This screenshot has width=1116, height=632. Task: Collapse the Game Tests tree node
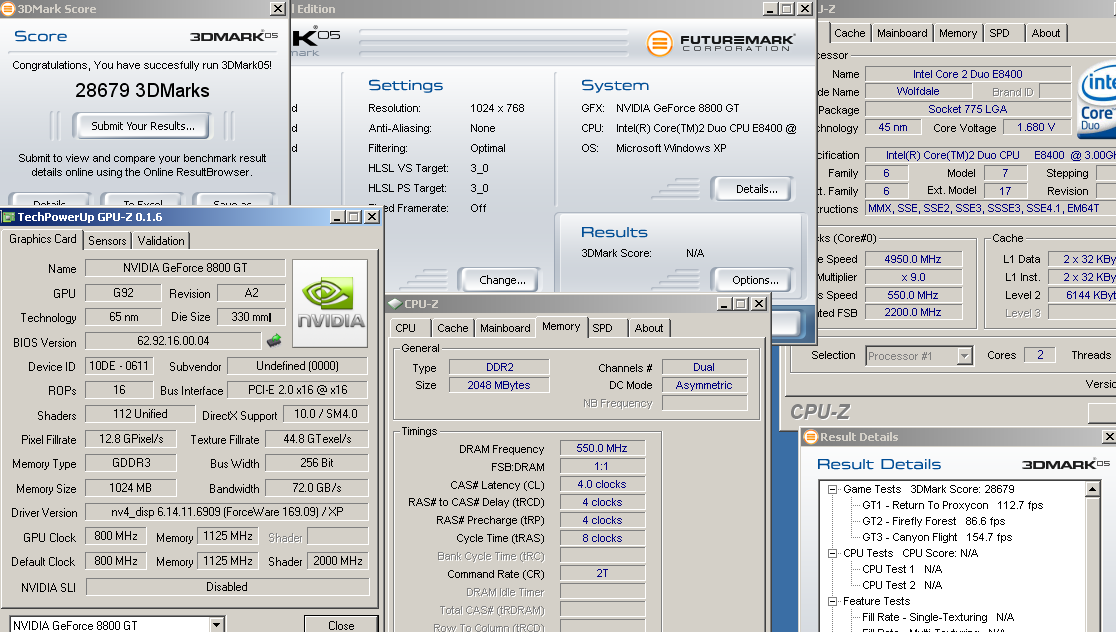(x=831, y=490)
